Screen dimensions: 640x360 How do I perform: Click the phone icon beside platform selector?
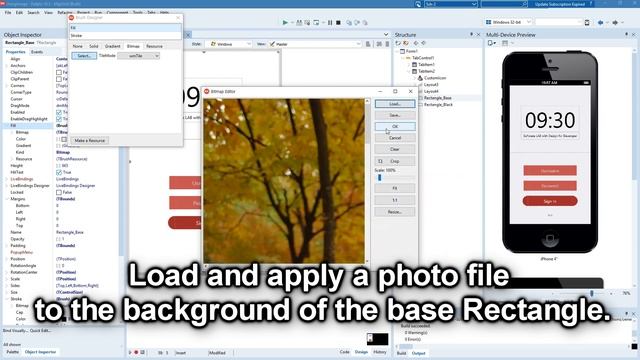tap(587, 22)
